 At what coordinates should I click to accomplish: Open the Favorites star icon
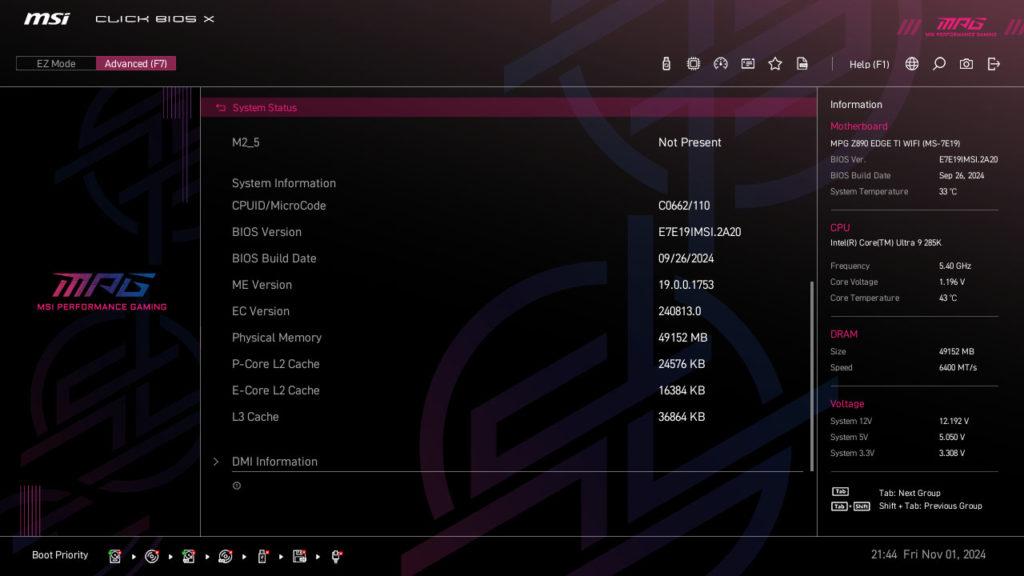click(775, 63)
